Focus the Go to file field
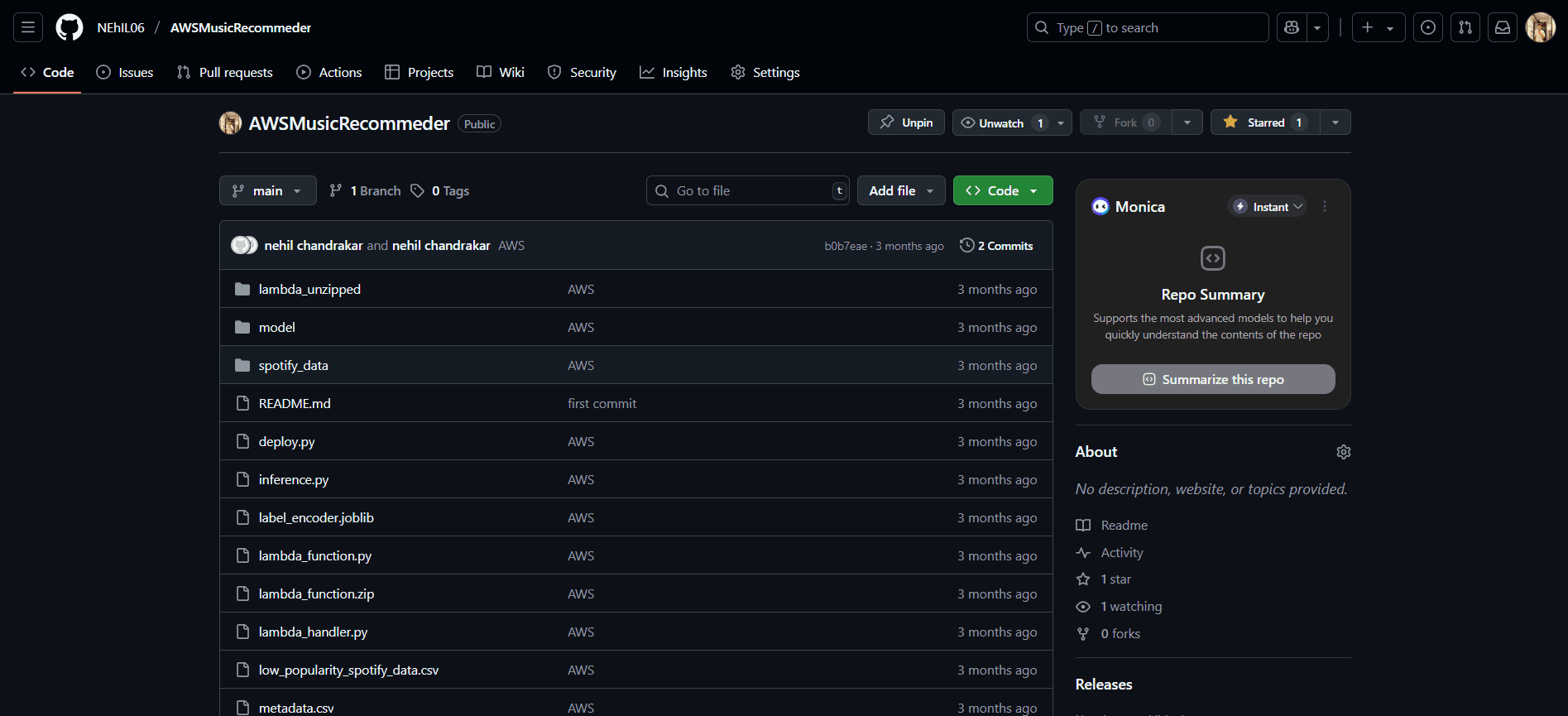 pyautogui.click(x=747, y=190)
